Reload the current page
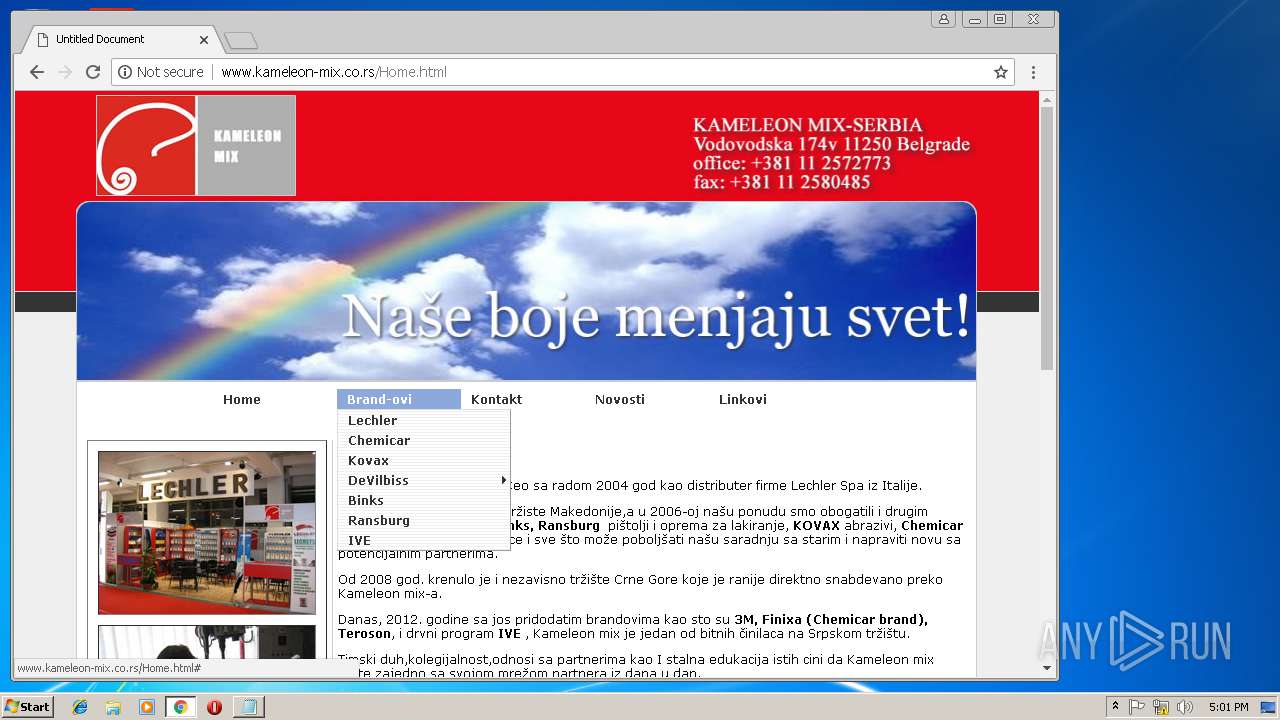Image resolution: width=1280 pixels, height=720 pixels. pyautogui.click(x=93, y=72)
